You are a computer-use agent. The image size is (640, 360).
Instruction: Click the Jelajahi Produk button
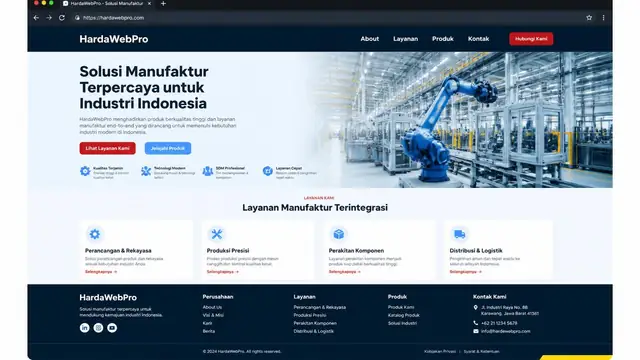coord(168,148)
